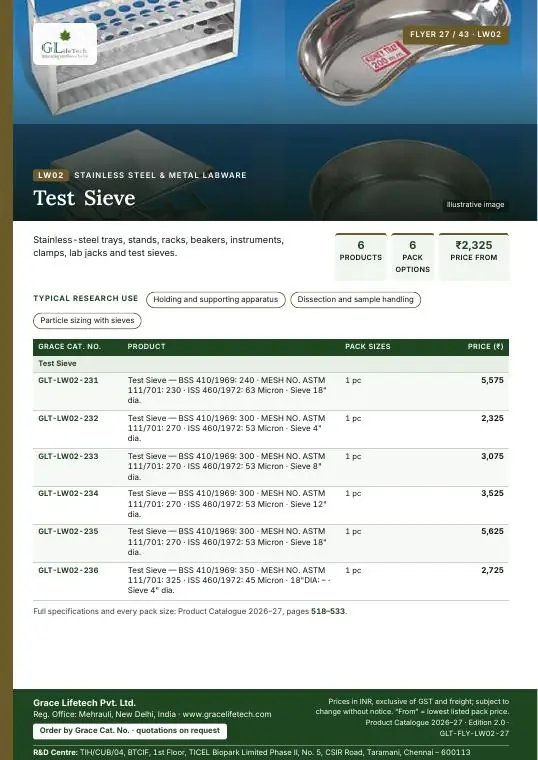Click catalogue number GLT-LW02-233

(68, 456)
